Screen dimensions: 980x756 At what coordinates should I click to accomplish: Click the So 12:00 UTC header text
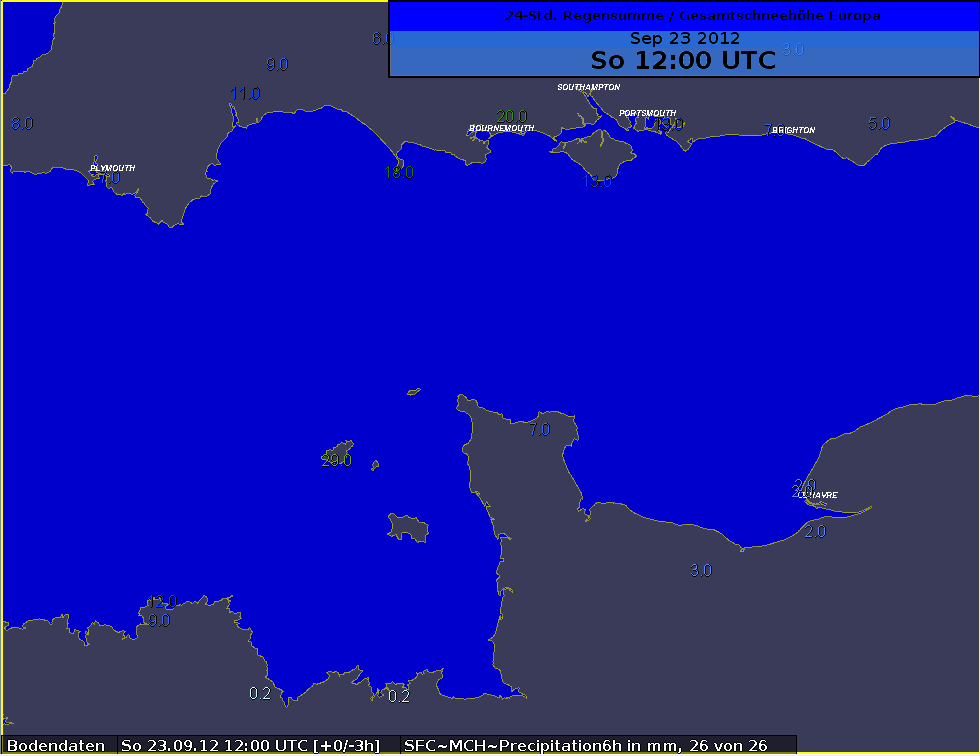pyautogui.click(x=684, y=60)
